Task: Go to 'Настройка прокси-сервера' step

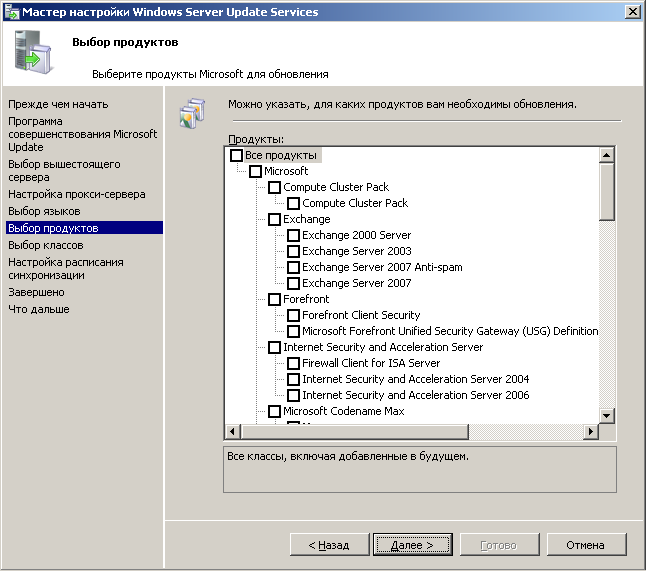Action: point(77,194)
